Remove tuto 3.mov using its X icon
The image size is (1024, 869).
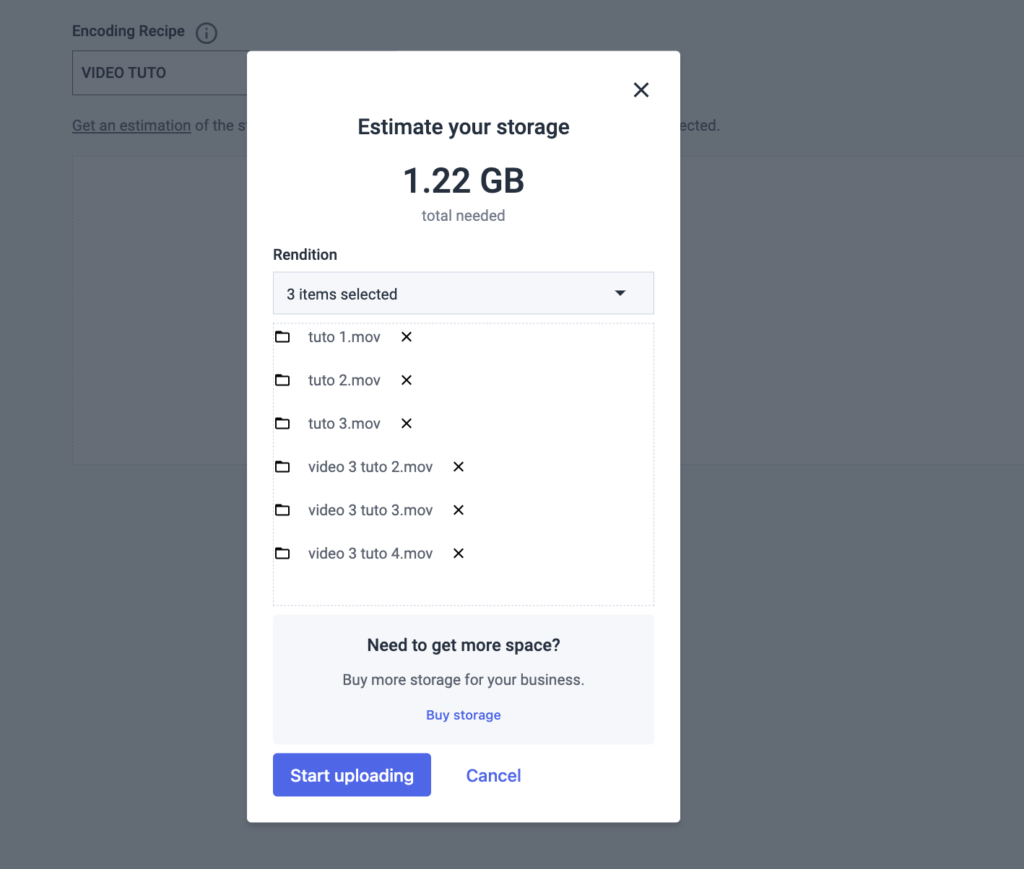[x=405, y=423]
